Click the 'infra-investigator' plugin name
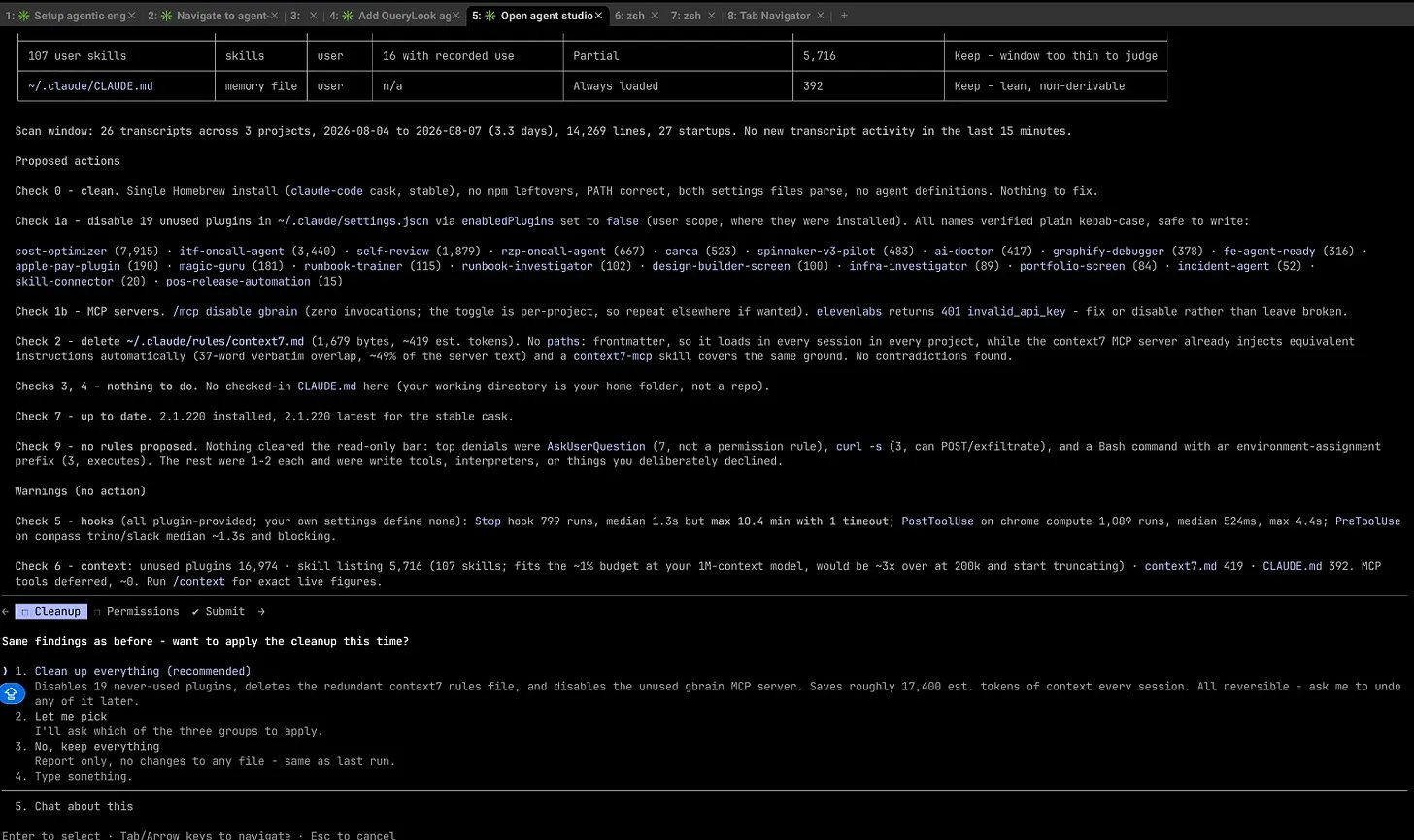The width and height of the screenshot is (1414, 840). 908,266
